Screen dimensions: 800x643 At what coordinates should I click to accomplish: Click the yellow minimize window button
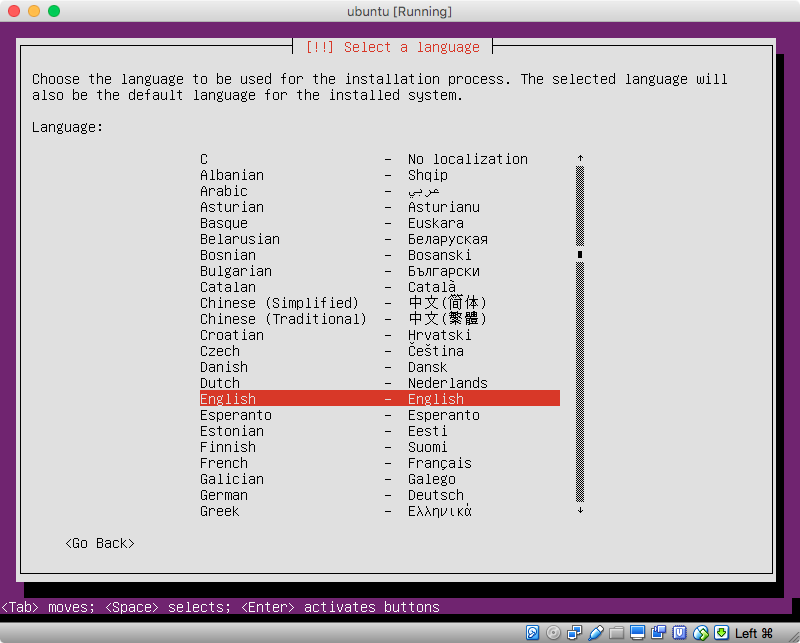pos(34,11)
